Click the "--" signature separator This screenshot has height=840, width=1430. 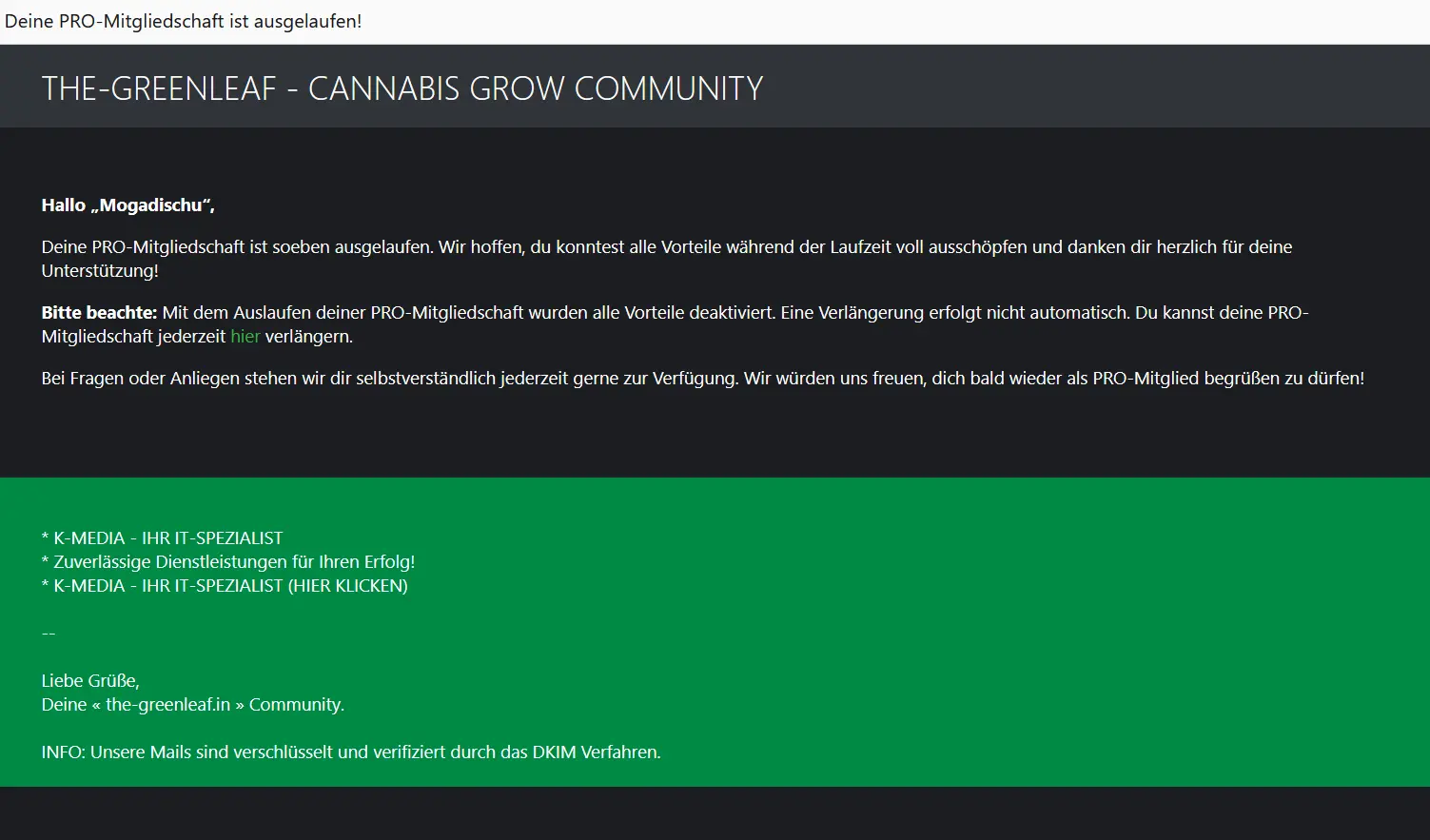(x=49, y=634)
